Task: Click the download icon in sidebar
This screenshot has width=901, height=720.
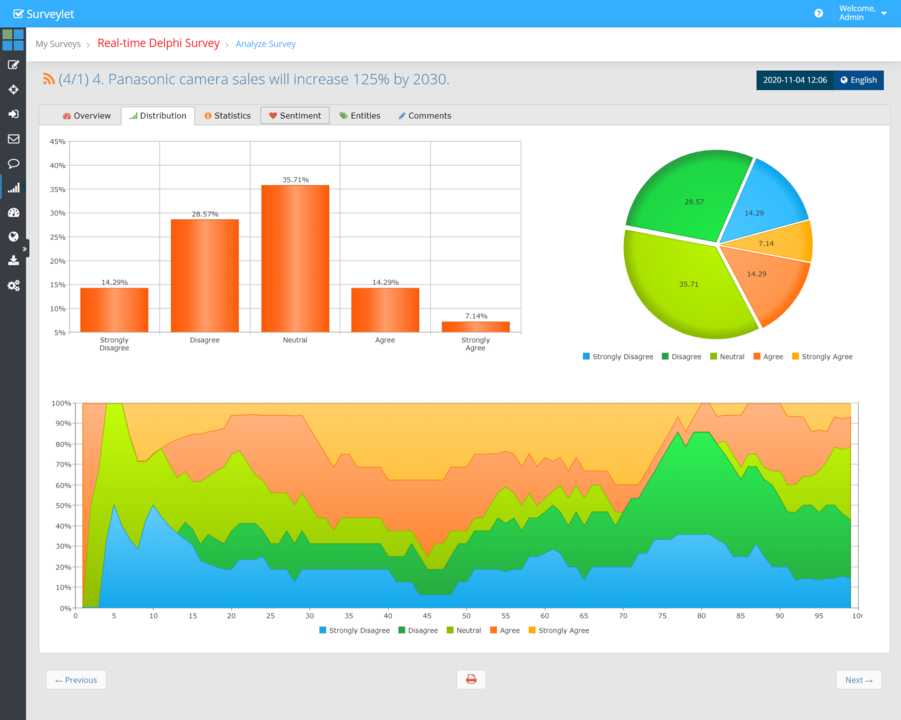Action: [13, 261]
